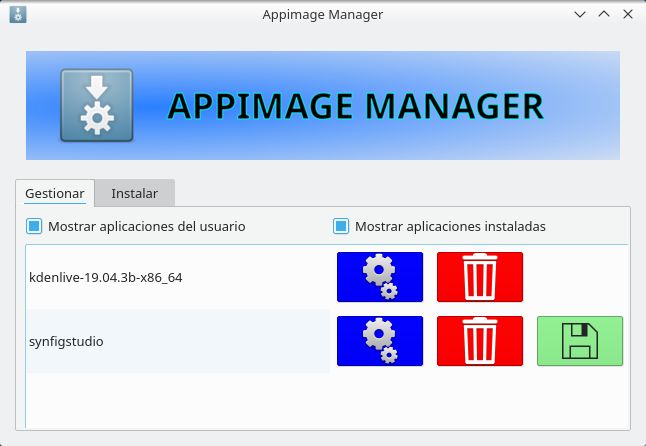This screenshot has height=446, width=646.
Task: Minimize the Appimage Manager window
Action: click(x=580, y=15)
